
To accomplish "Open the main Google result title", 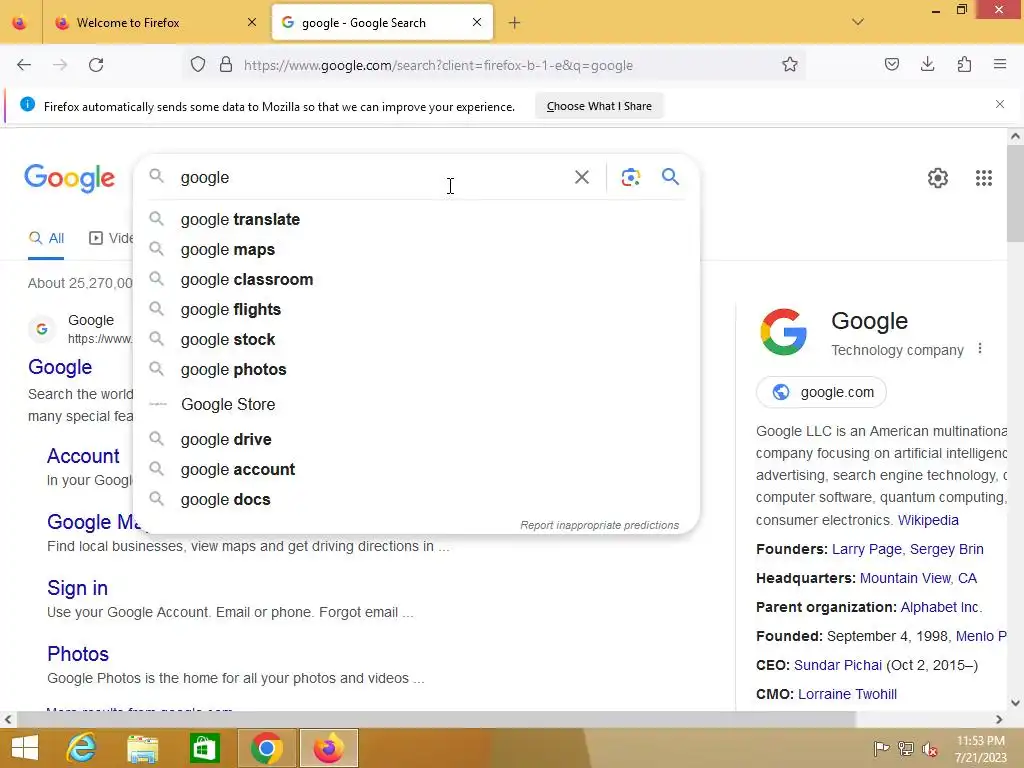I will click(59, 367).
